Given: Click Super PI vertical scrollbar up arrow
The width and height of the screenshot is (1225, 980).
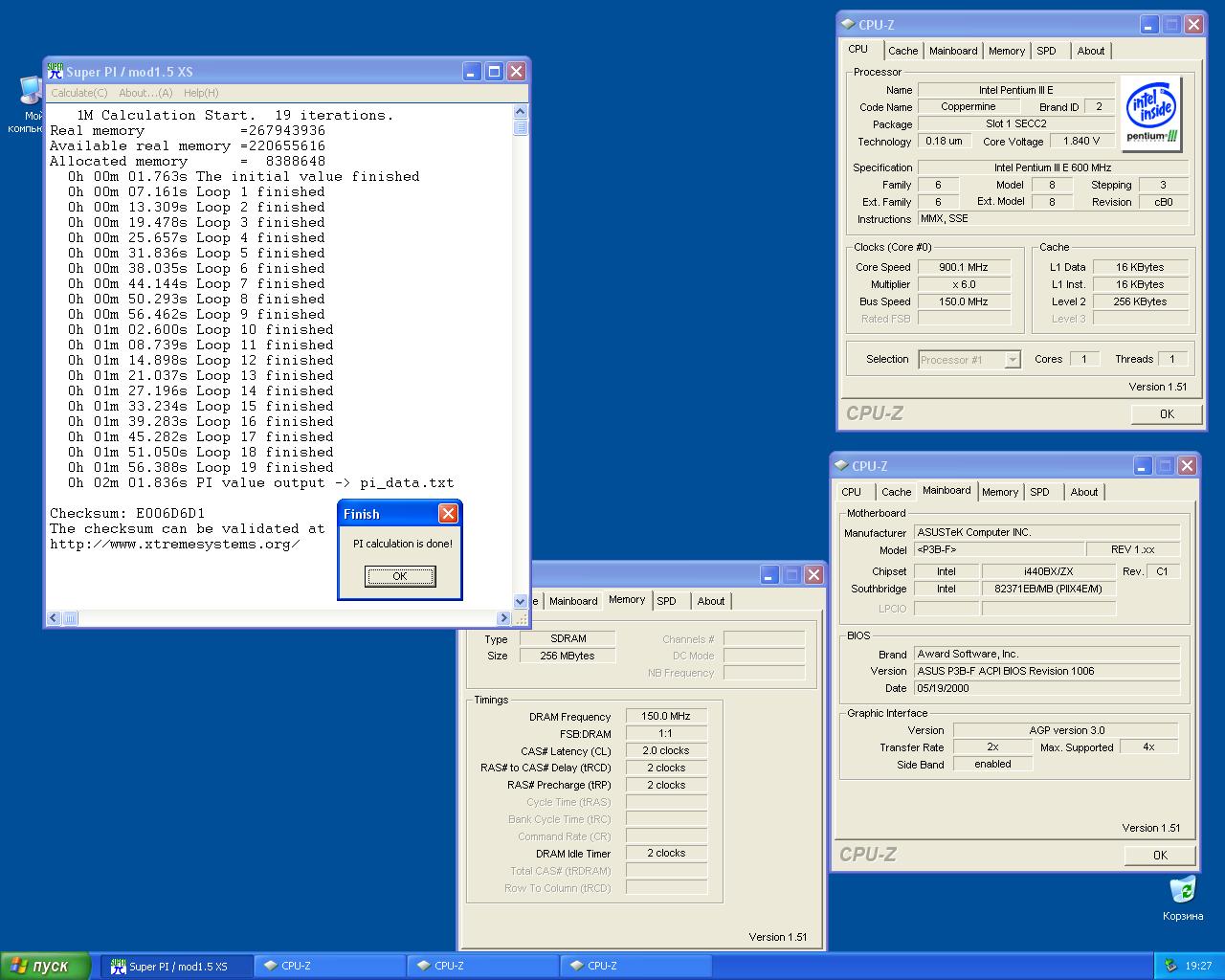Looking at the screenshot, I should pos(521,112).
